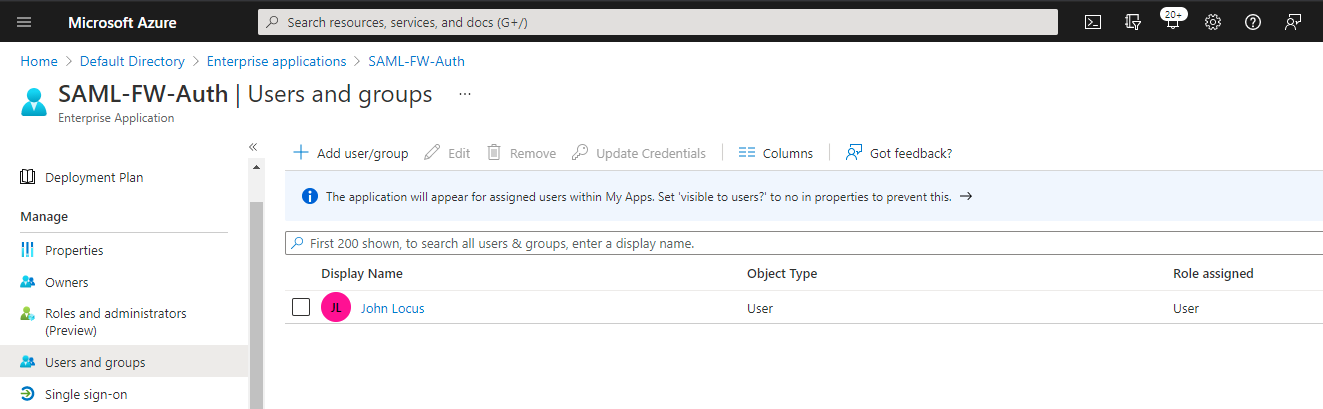
Task: Select Properties in the Manage section
Action: (74, 250)
